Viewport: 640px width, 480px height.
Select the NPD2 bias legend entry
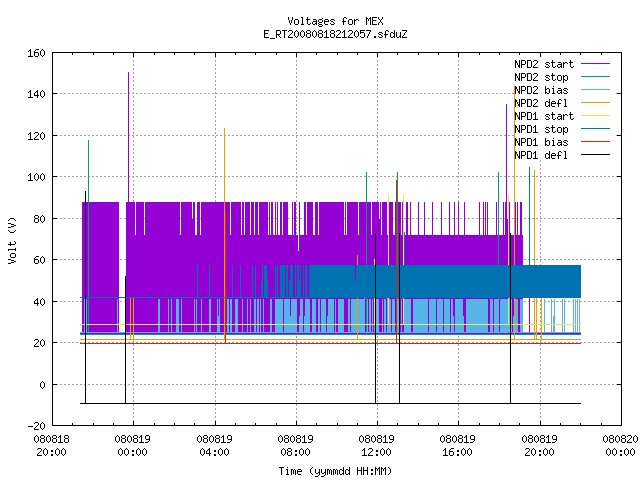coord(562,90)
